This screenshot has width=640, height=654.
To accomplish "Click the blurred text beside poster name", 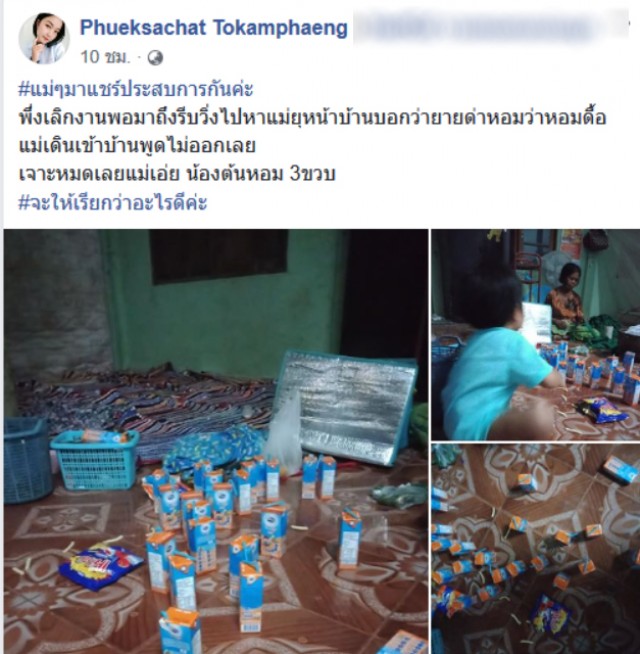I will (x=491, y=28).
